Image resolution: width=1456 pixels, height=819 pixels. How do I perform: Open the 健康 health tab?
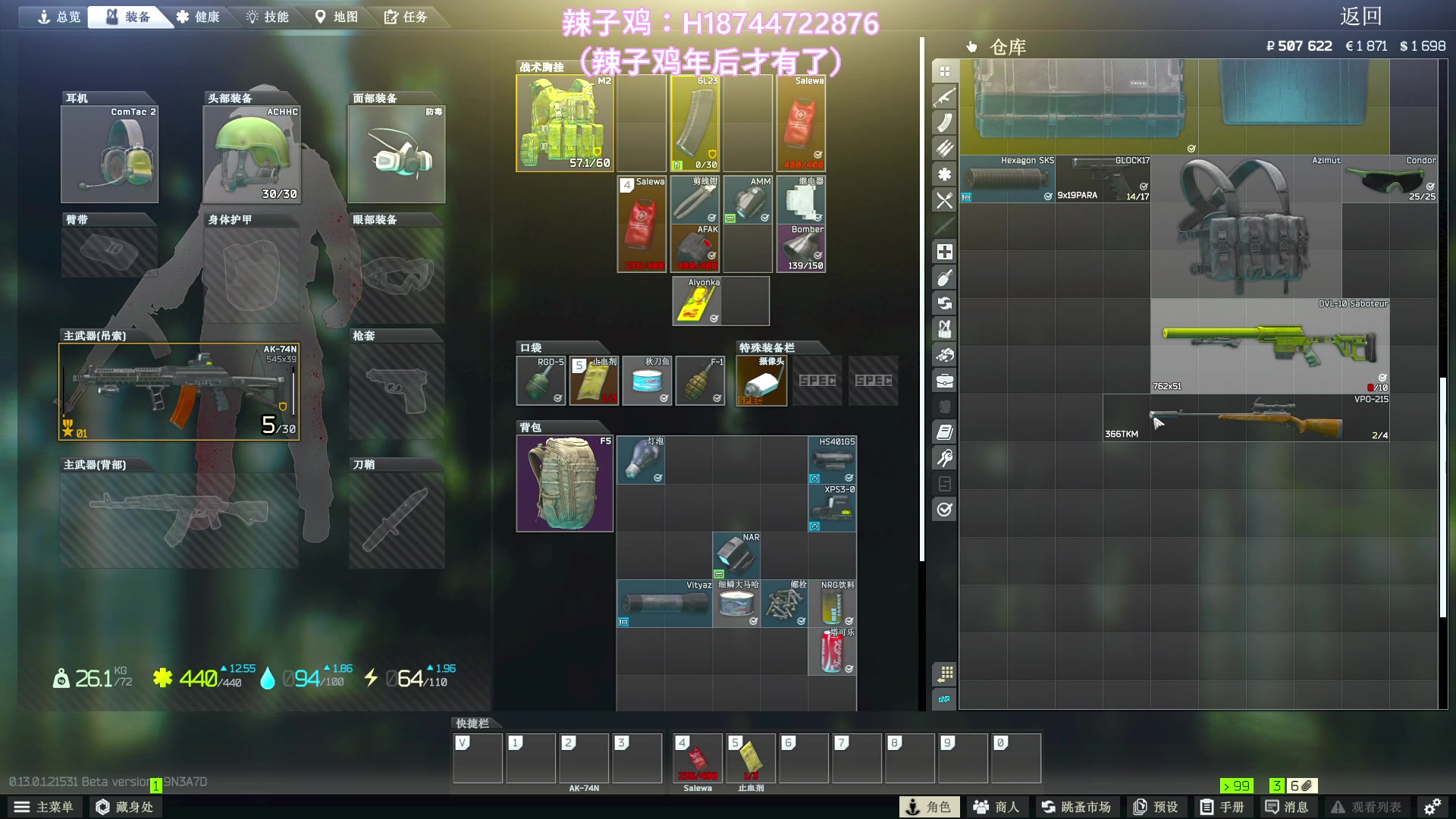198,17
